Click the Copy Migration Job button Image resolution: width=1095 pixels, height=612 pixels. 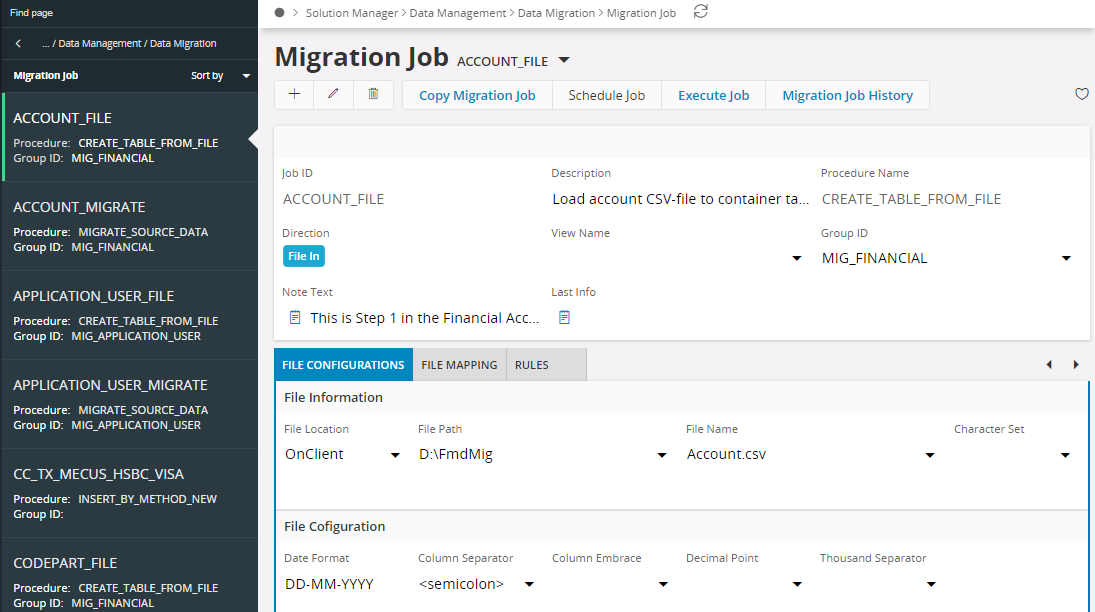pyautogui.click(x=477, y=95)
